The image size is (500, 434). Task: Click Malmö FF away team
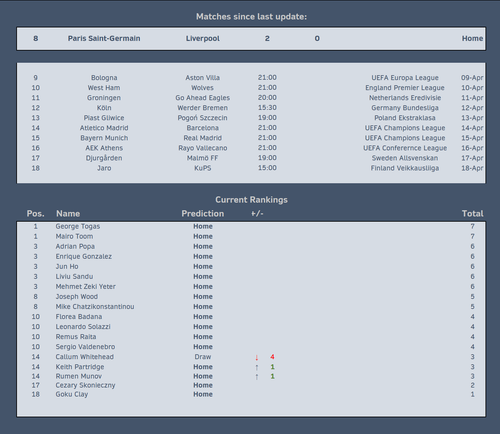coord(203,158)
